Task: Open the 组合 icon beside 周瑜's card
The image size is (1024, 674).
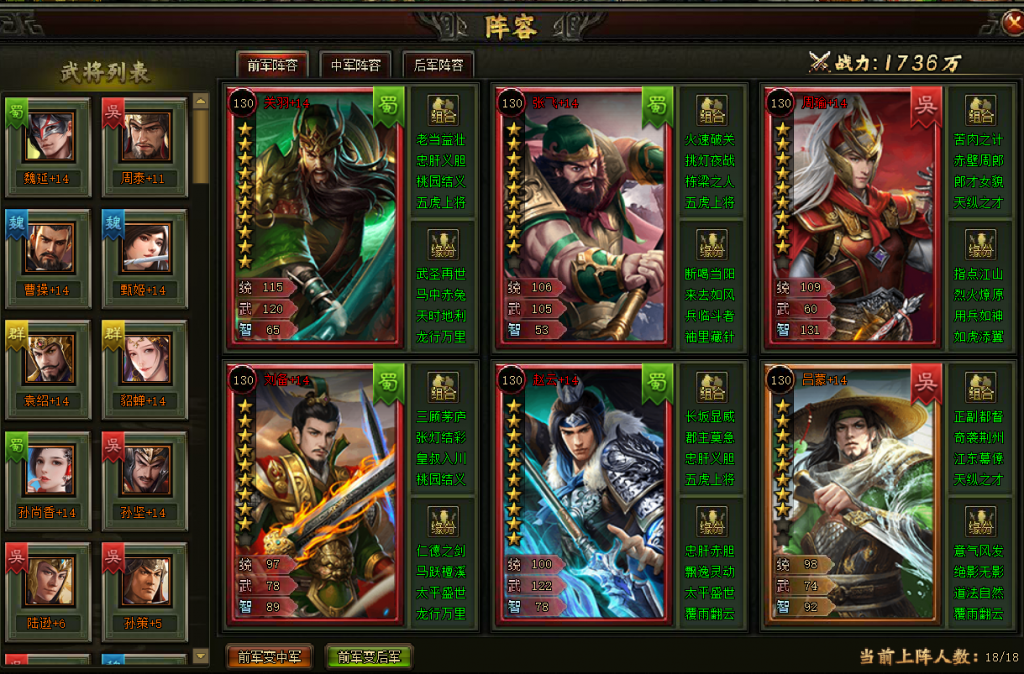Action: [980, 110]
